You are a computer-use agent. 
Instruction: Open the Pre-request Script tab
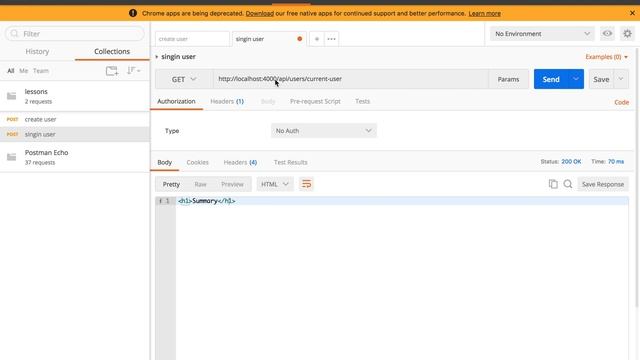[315, 101]
